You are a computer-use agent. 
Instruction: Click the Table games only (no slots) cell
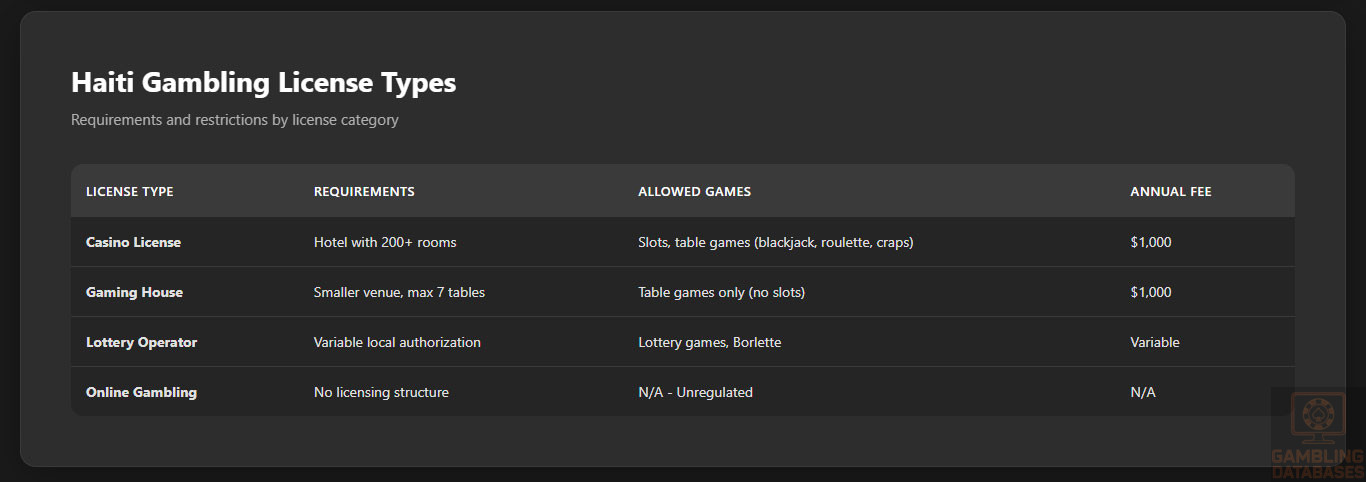[x=721, y=292]
